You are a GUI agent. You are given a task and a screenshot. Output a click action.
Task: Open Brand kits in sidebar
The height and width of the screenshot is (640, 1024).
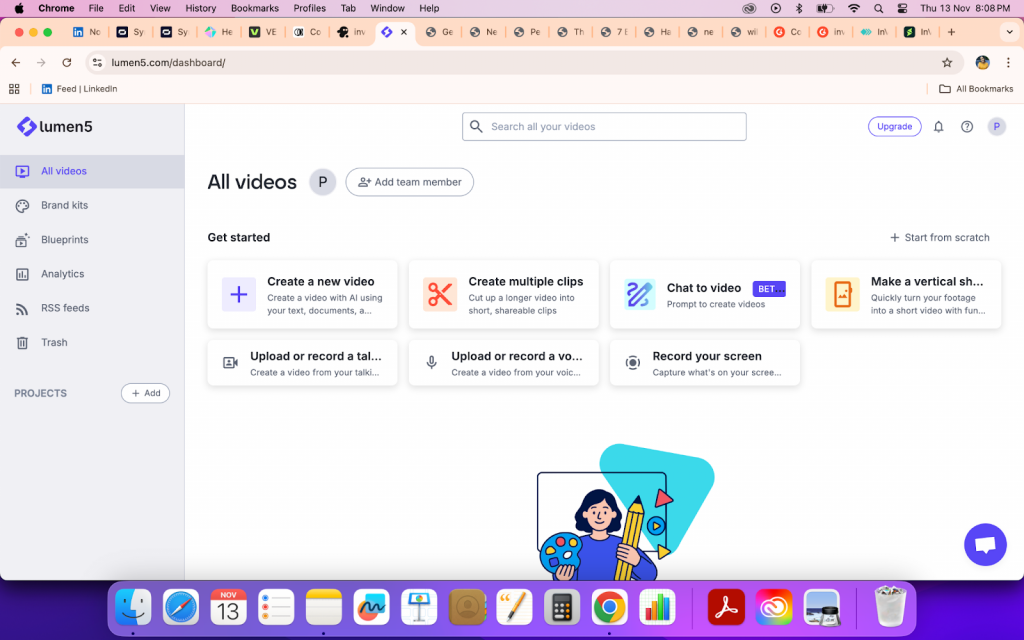tap(64, 205)
